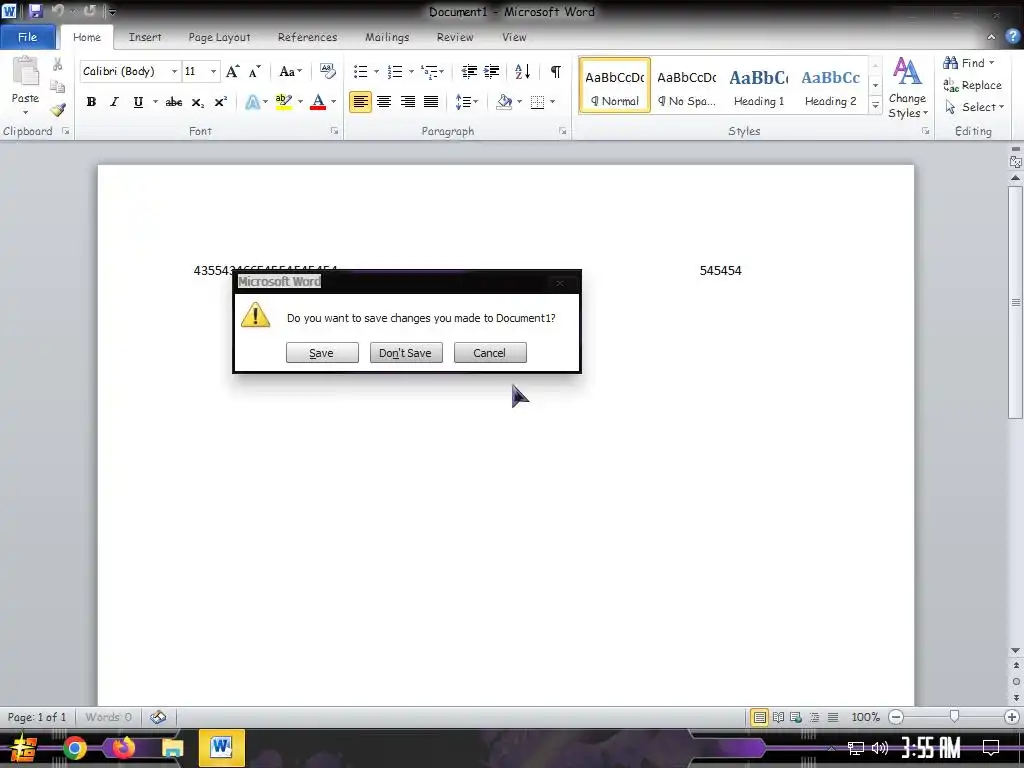Select Justify alignment
The image size is (1024, 768).
(x=431, y=102)
